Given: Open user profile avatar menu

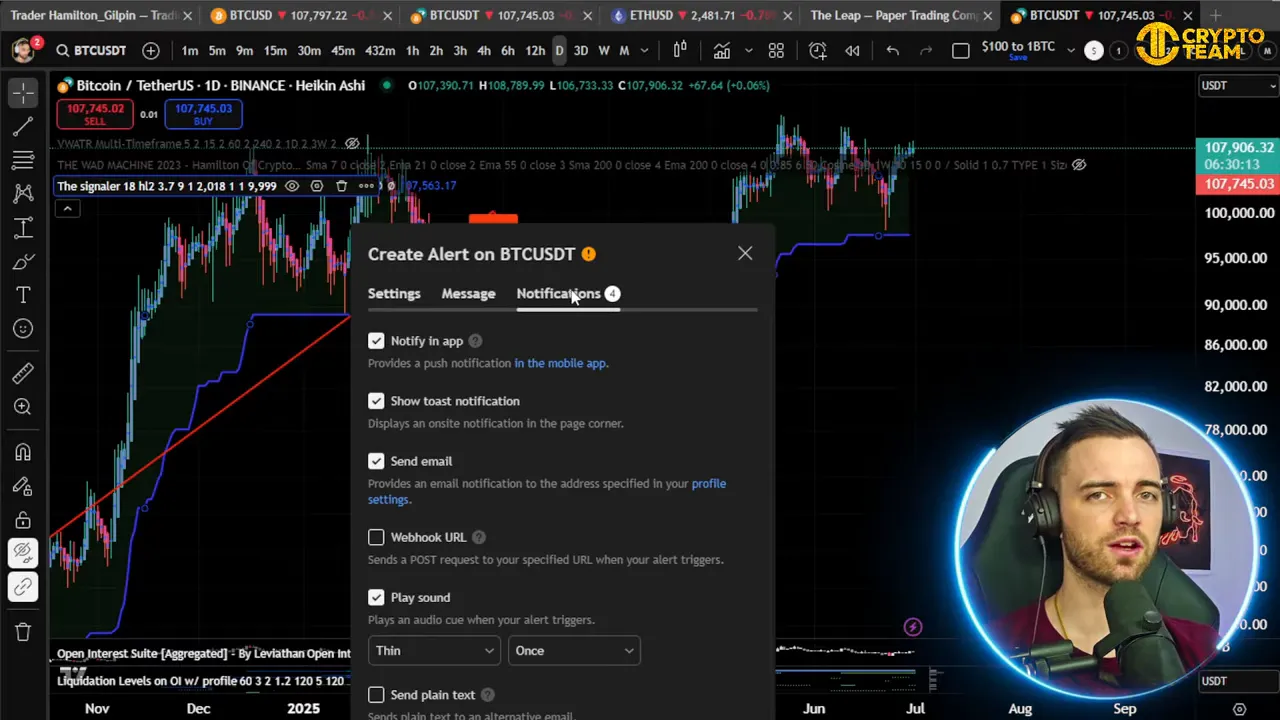Looking at the screenshot, I should coord(22,50).
